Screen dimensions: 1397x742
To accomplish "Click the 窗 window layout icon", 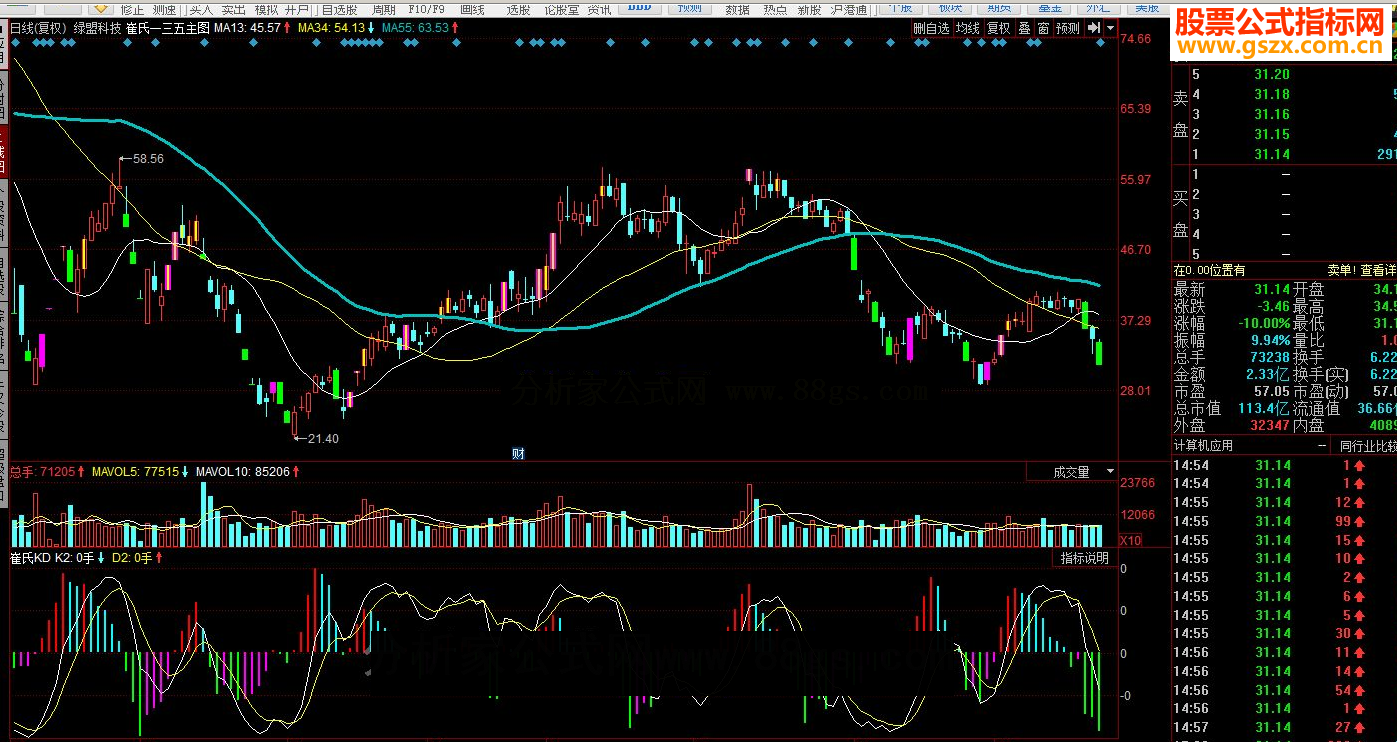I will tap(1043, 28).
